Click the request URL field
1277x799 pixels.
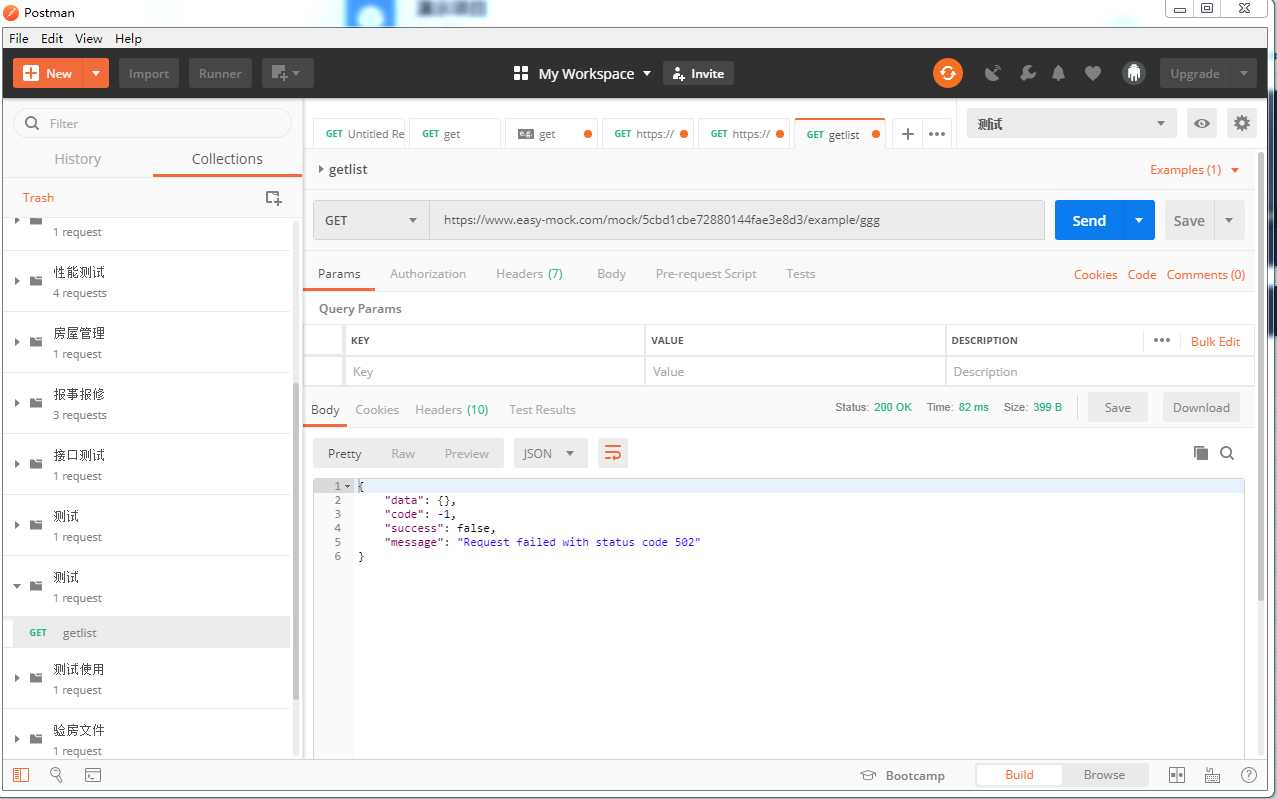(737, 220)
